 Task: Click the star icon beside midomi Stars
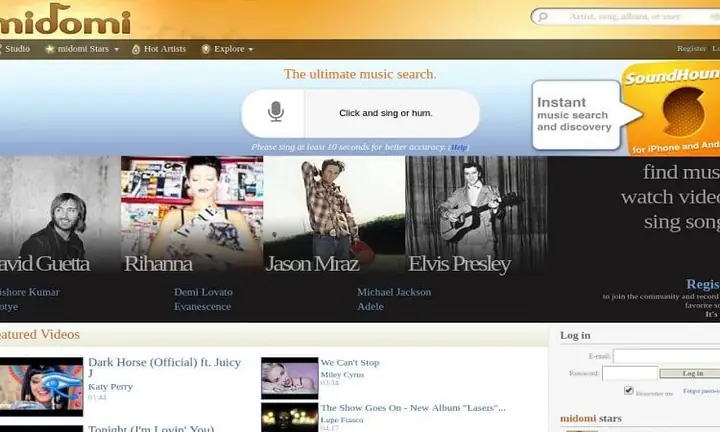point(50,49)
